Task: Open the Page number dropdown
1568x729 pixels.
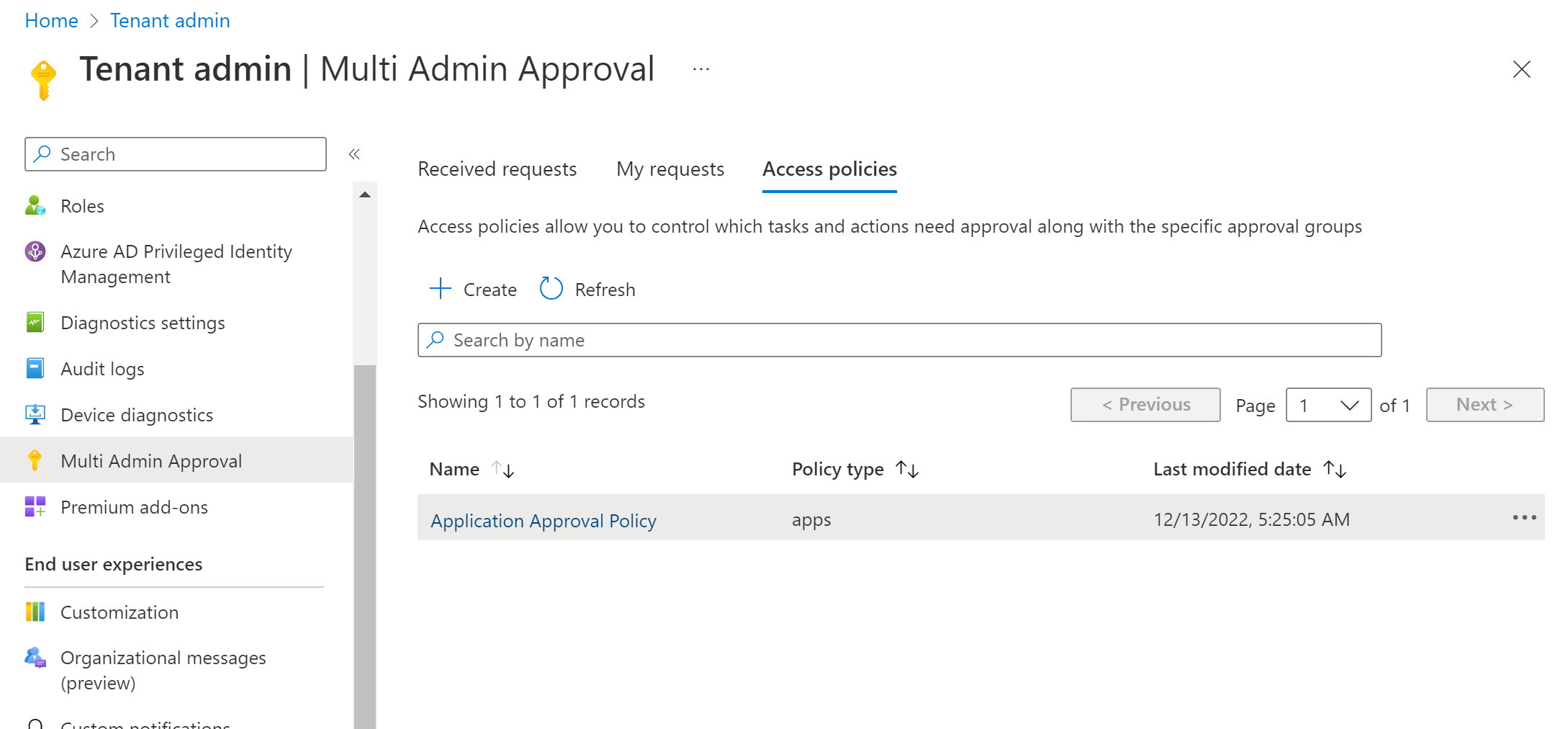Action: 1328,405
